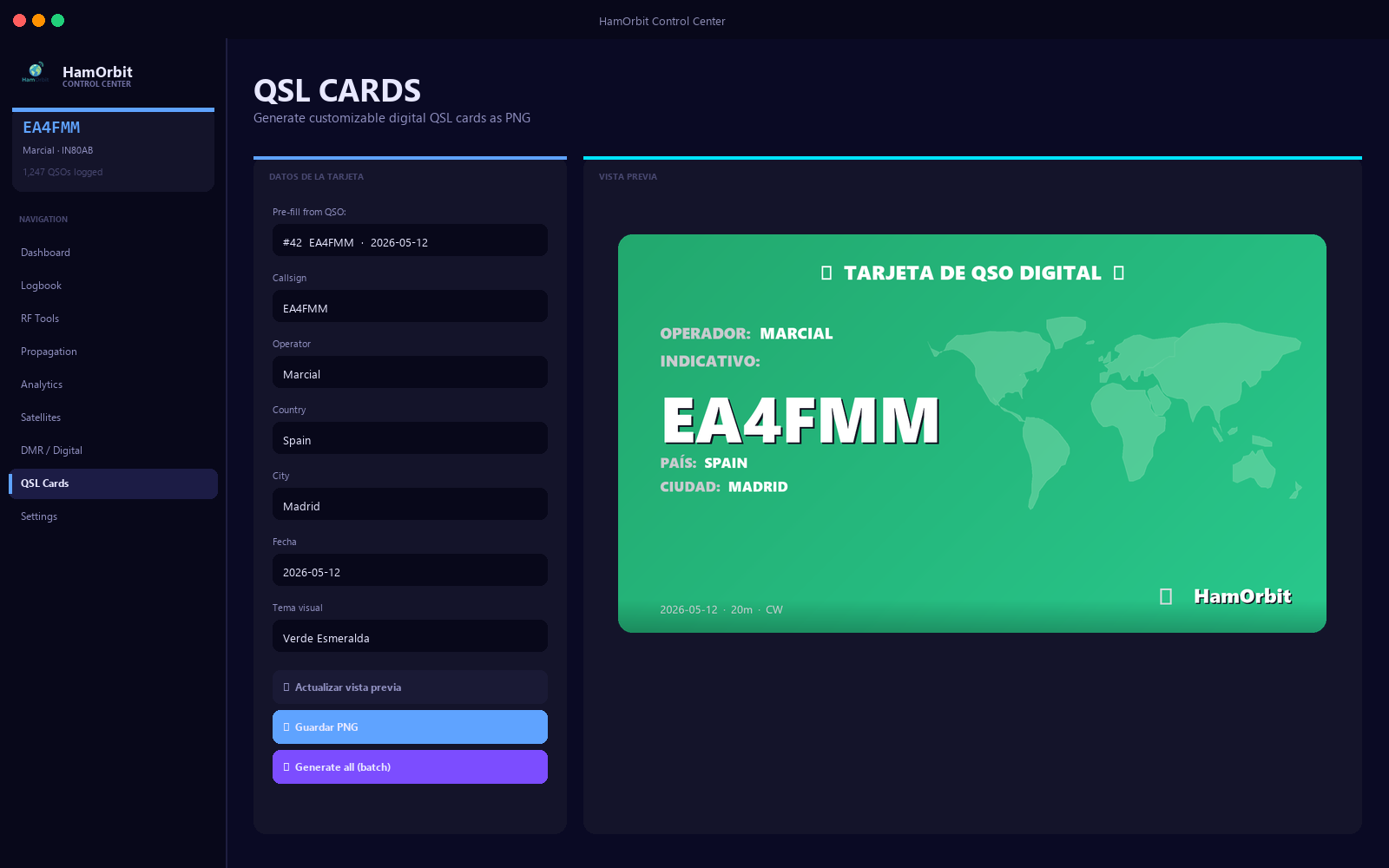Click the macOS green fullscreen button
Screen dimensions: 1389x868
pyautogui.click(x=58, y=21)
